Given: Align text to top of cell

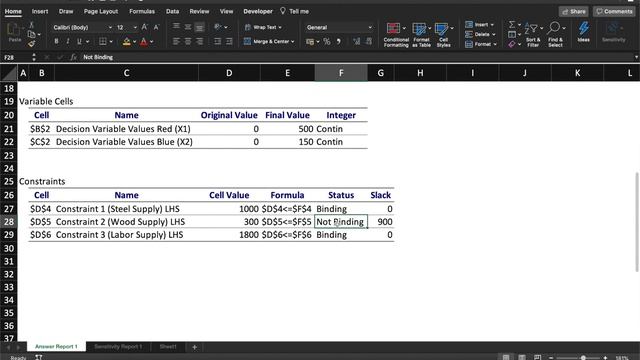Looking at the screenshot, I should [176, 27].
